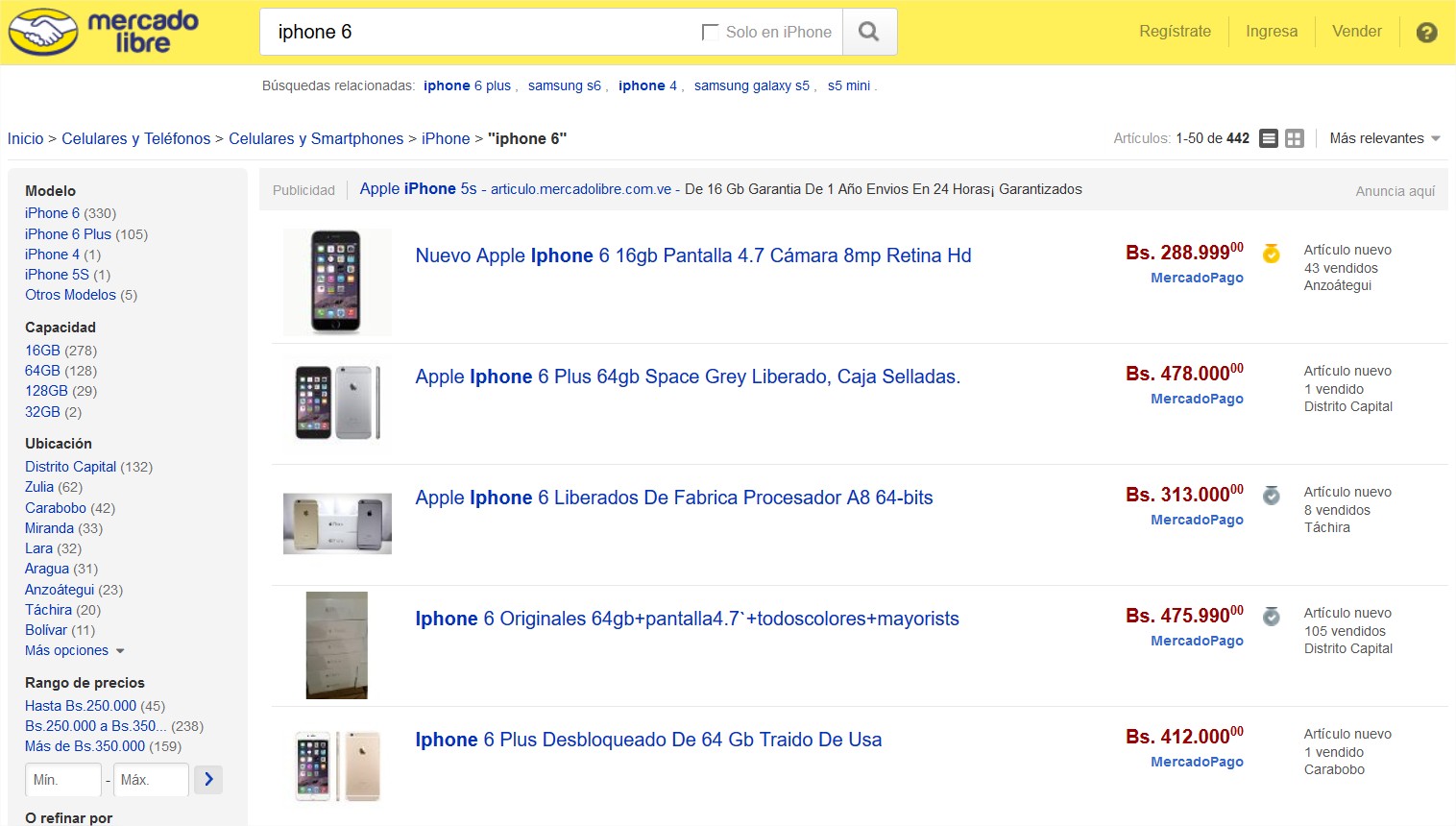Open thumbnail of Nuevo Apple Iphone 6 16gb
The image size is (1456, 826).
click(337, 282)
